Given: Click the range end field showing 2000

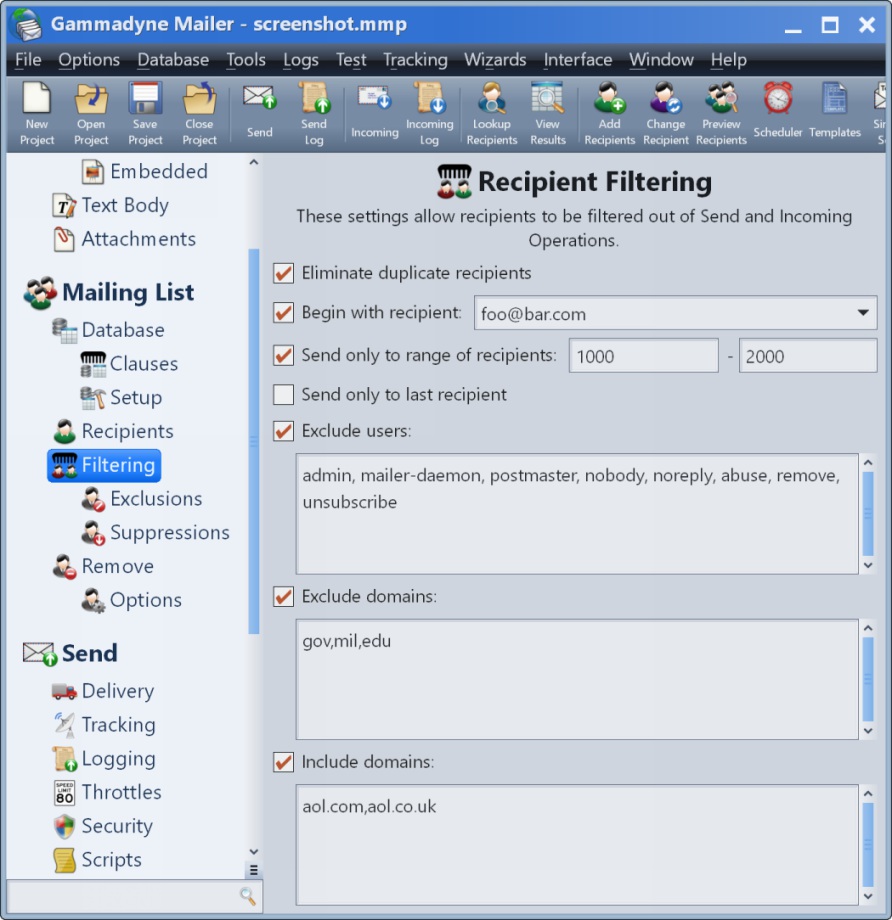Looking at the screenshot, I should (x=808, y=356).
